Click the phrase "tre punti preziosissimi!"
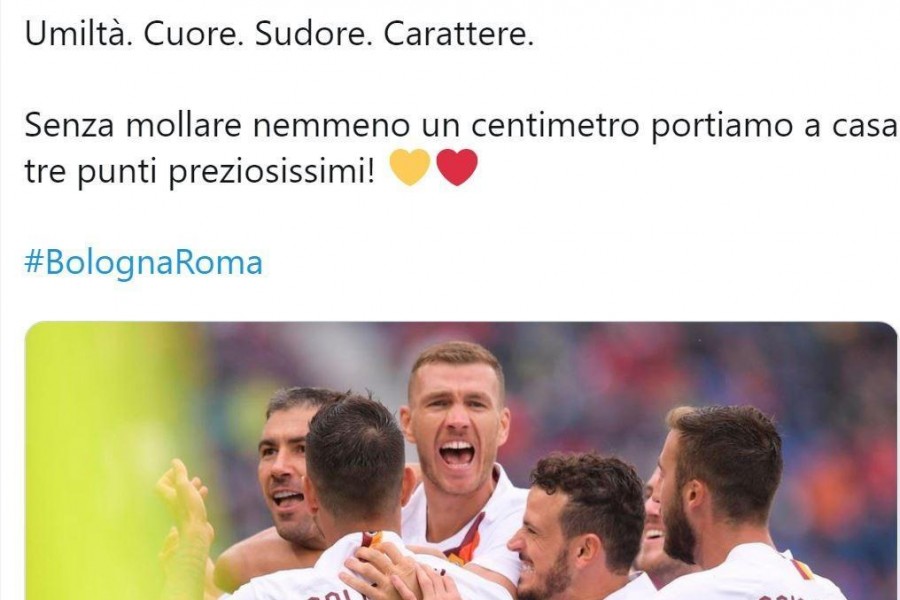Viewport: 900px width, 600px height. coord(201,172)
